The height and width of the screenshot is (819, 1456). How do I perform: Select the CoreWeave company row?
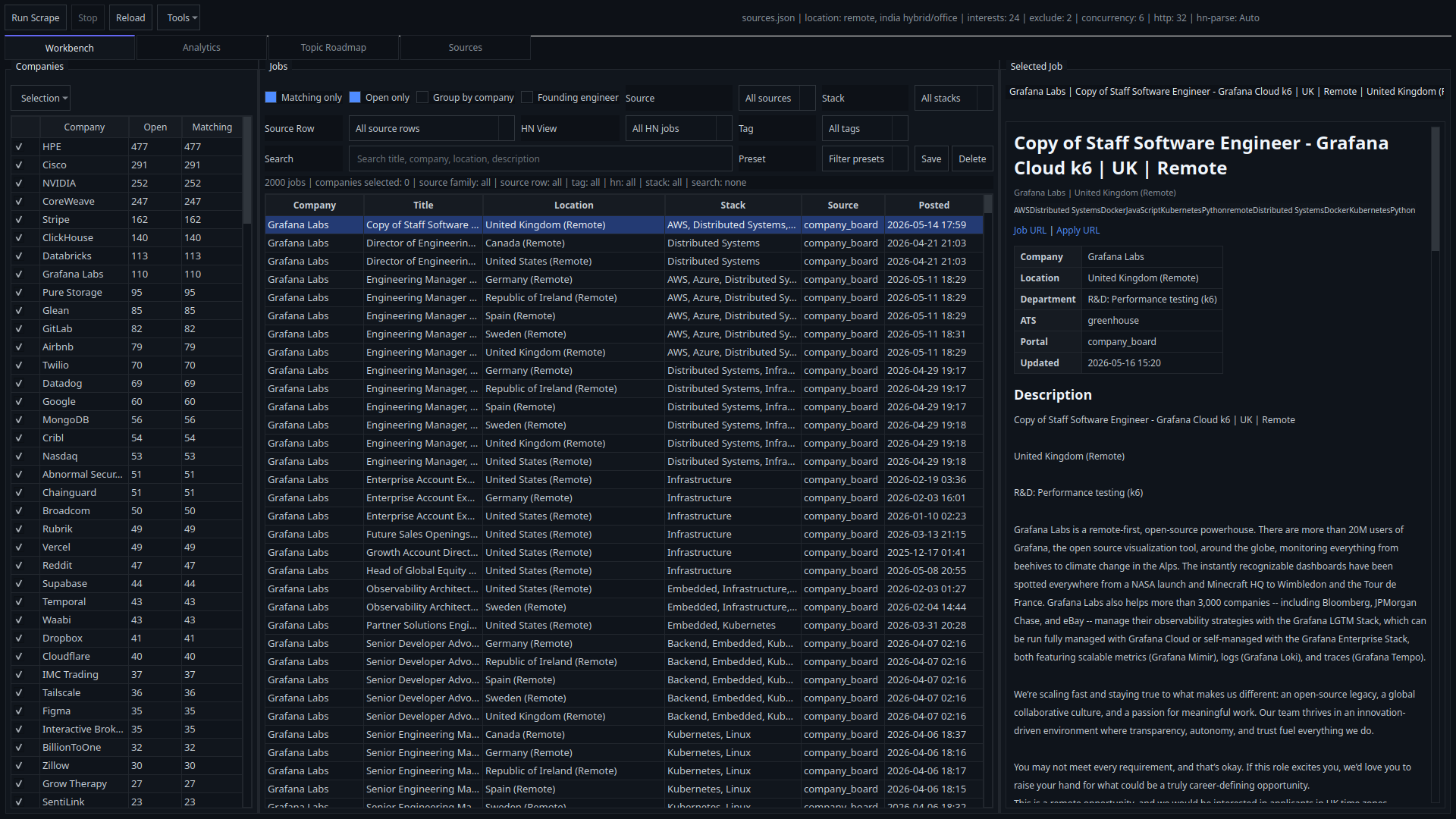coord(127,202)
